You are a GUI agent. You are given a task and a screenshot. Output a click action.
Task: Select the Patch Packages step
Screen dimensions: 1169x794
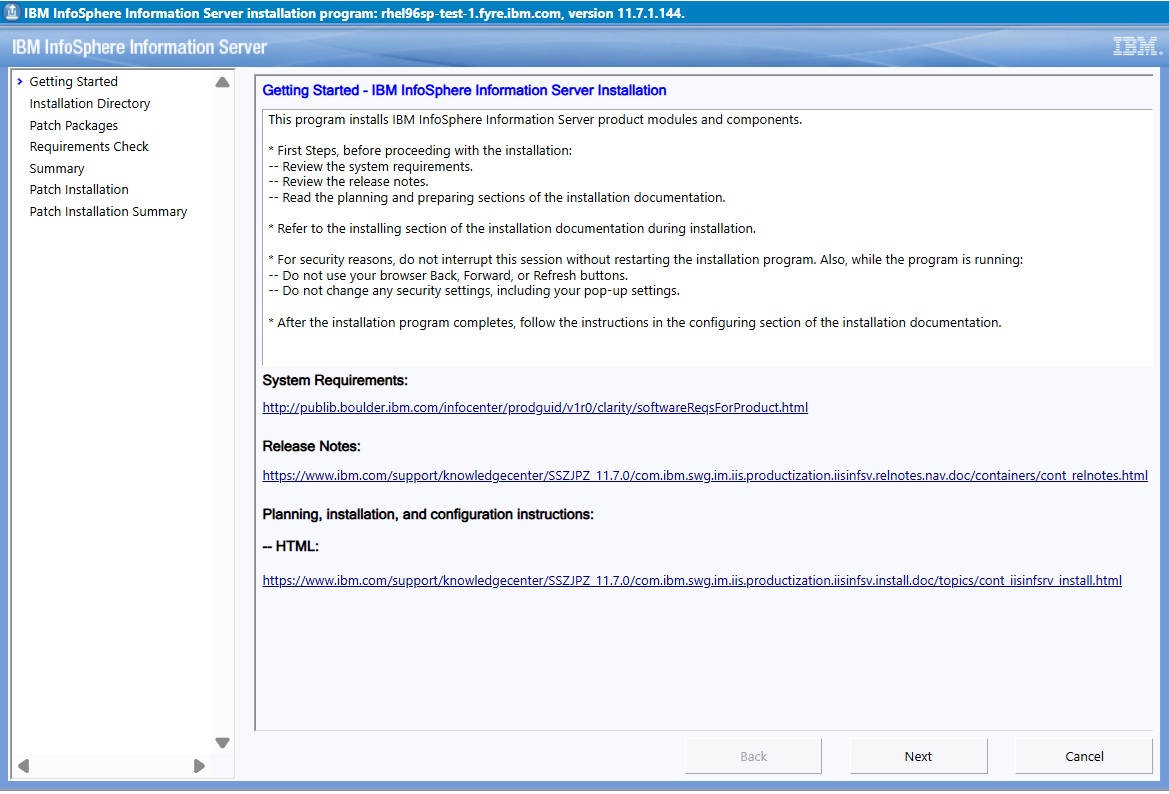74,125
